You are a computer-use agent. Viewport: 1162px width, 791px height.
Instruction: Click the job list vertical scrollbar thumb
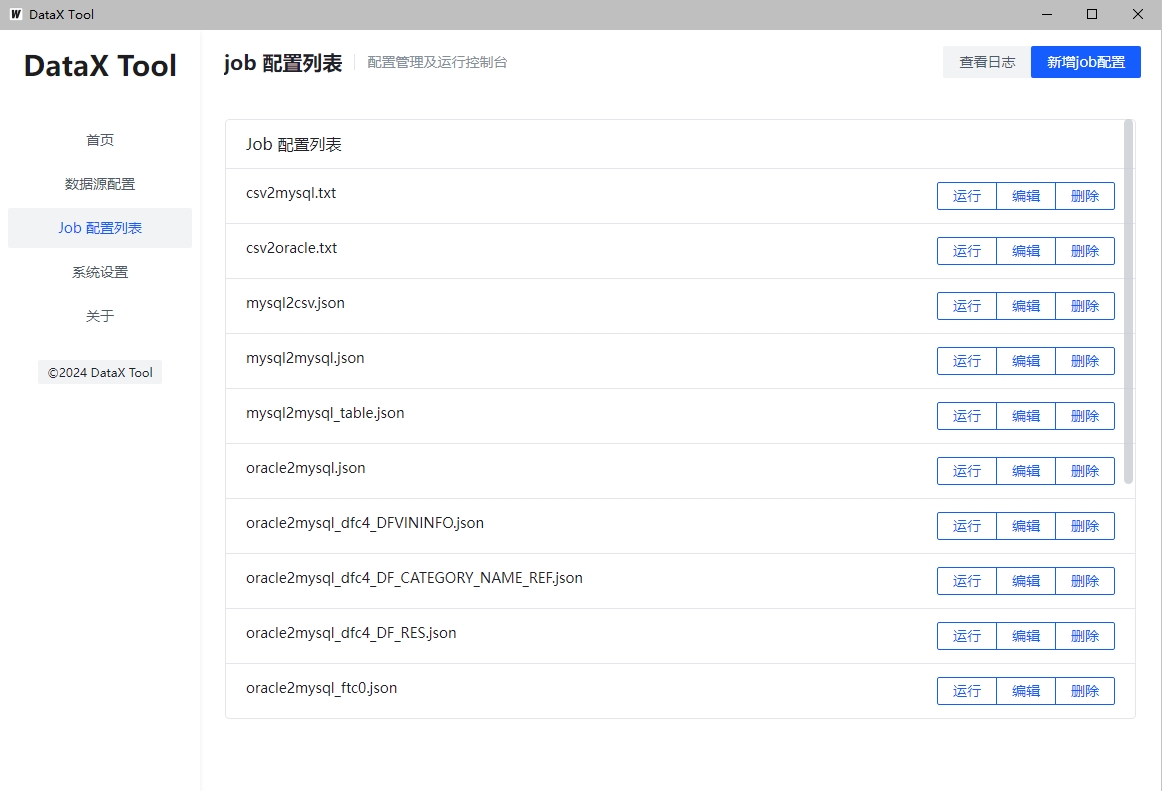coord(1129,302)
